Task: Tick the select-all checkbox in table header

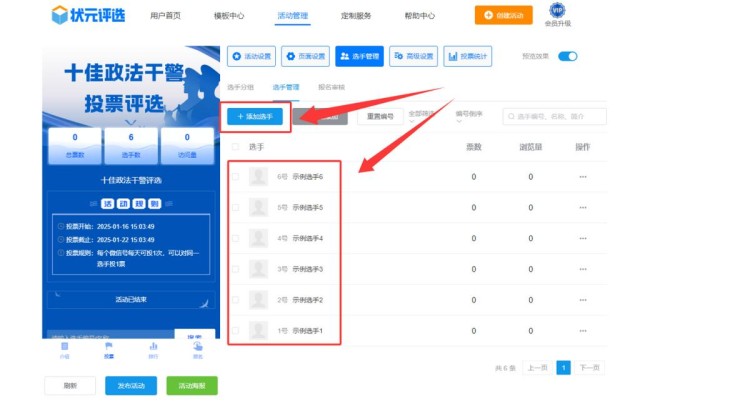Action: [236, 147]
